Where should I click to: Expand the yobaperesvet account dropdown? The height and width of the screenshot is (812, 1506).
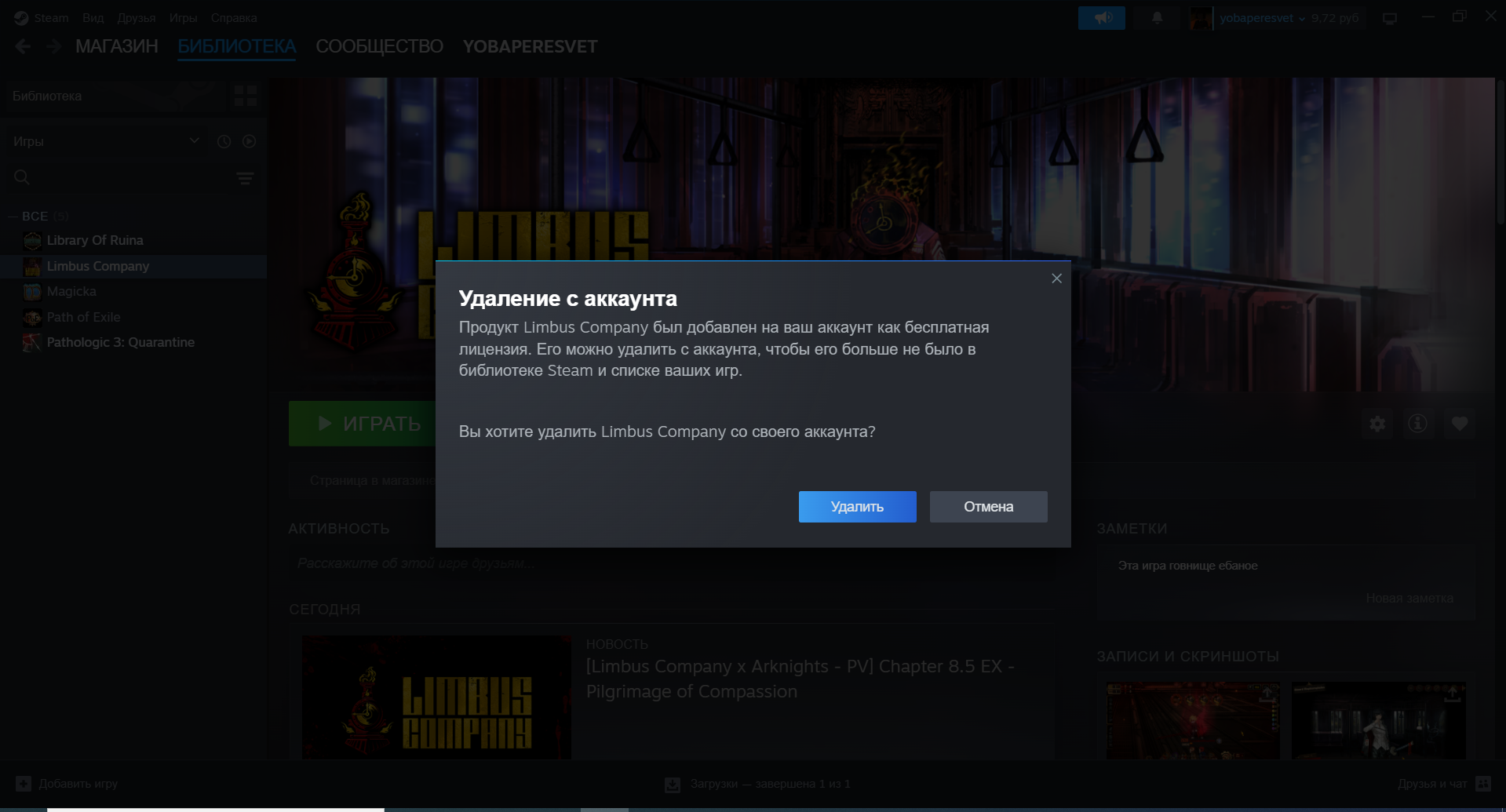pos(1262,18)
